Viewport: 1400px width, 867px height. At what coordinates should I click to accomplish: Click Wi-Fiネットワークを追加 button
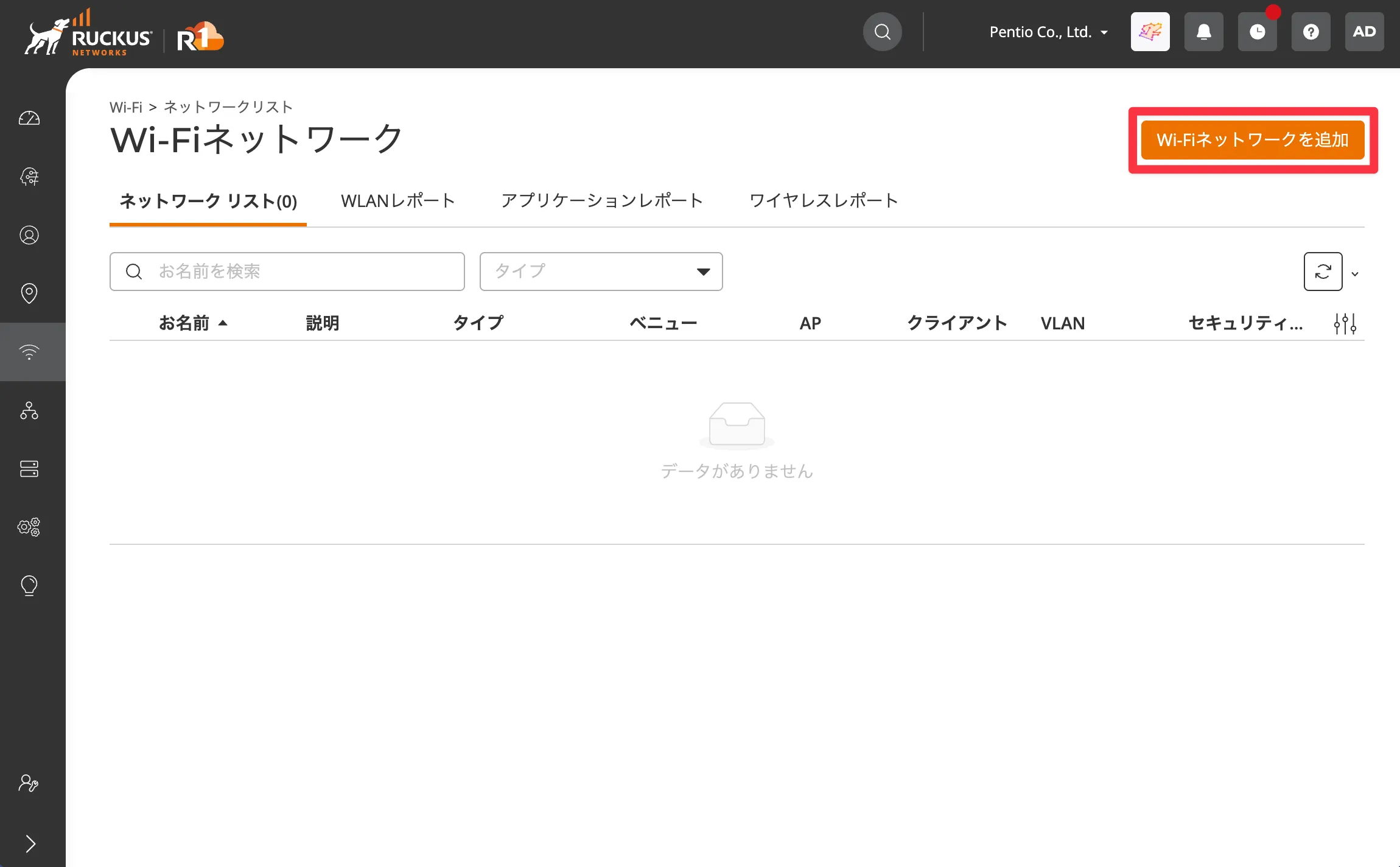pyautogui.click(x=1253, y=140)
